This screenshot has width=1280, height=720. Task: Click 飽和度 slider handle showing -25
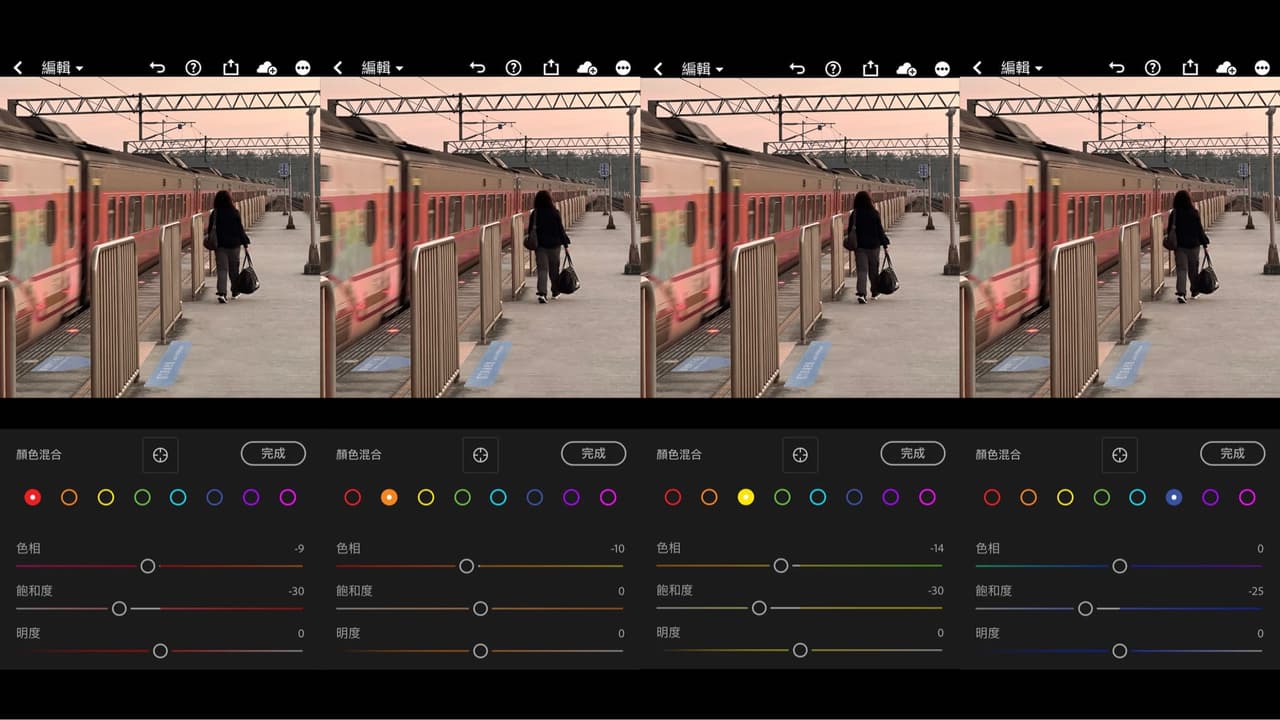[1085, 608]
